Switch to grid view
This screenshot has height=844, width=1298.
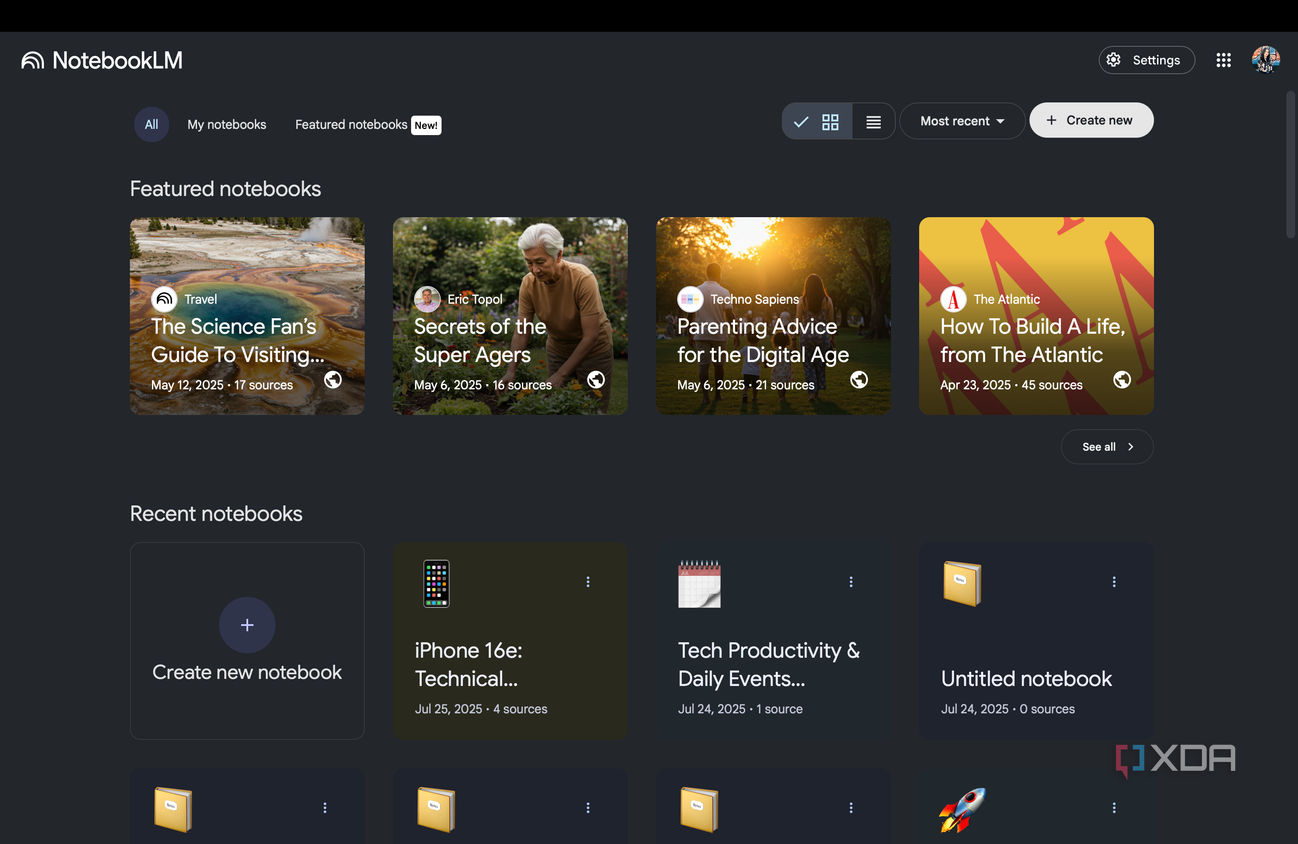pos(817,122)
